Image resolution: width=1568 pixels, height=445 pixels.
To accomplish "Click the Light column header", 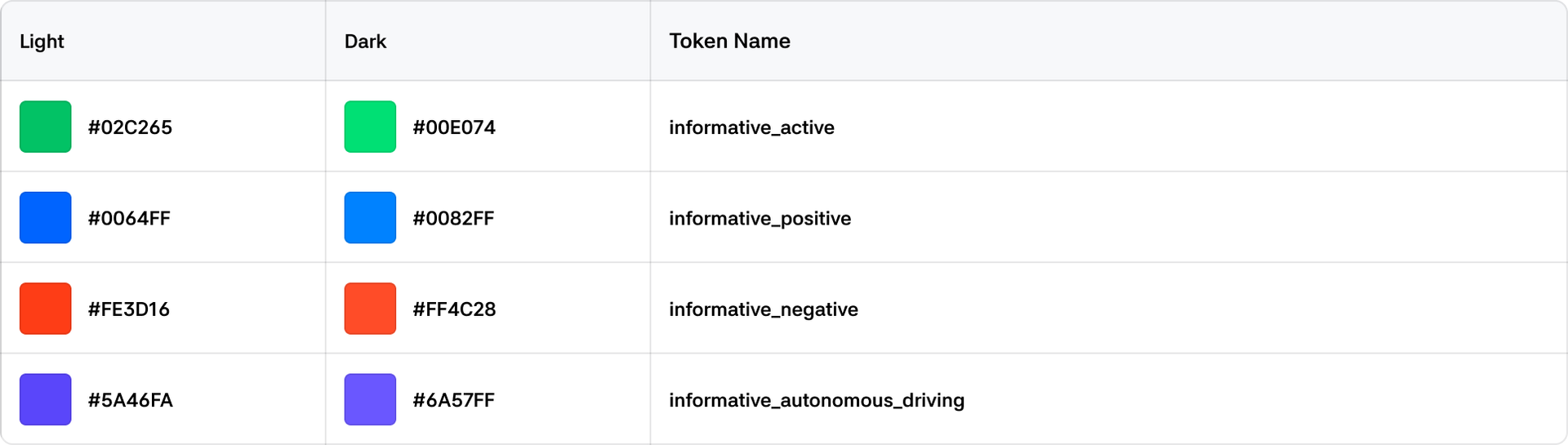I will coord(42,42).
